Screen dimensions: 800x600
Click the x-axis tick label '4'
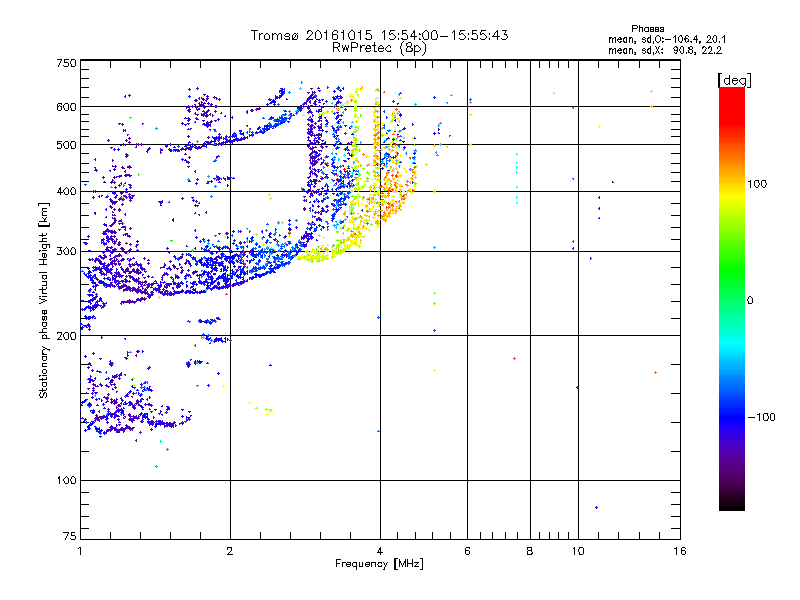[x=380, y=551]
